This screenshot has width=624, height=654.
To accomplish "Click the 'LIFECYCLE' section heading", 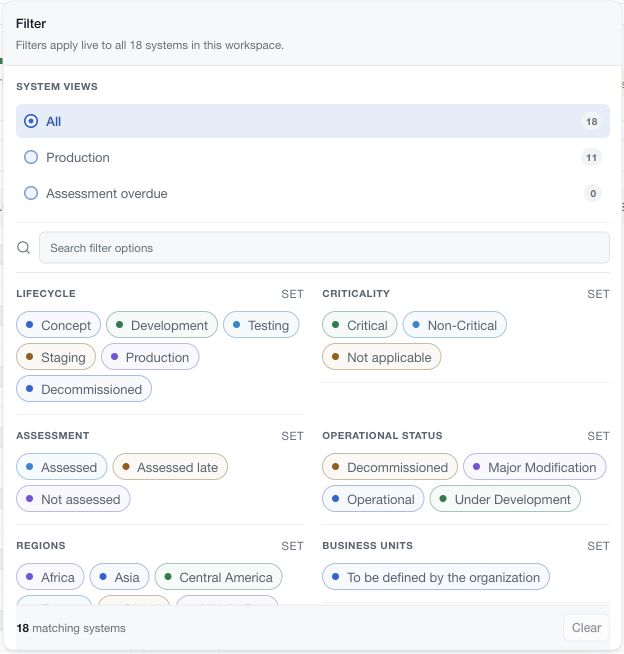I will click(46, 293).
